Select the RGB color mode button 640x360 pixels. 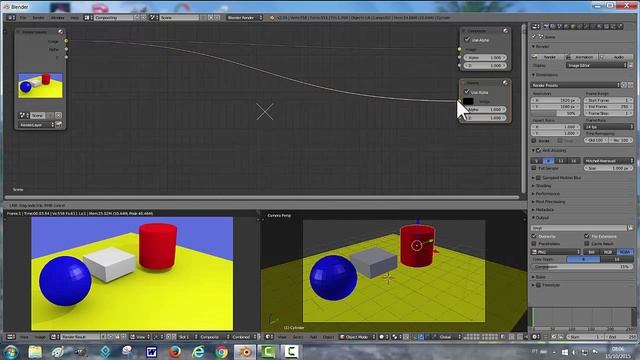tap(608, 252)
